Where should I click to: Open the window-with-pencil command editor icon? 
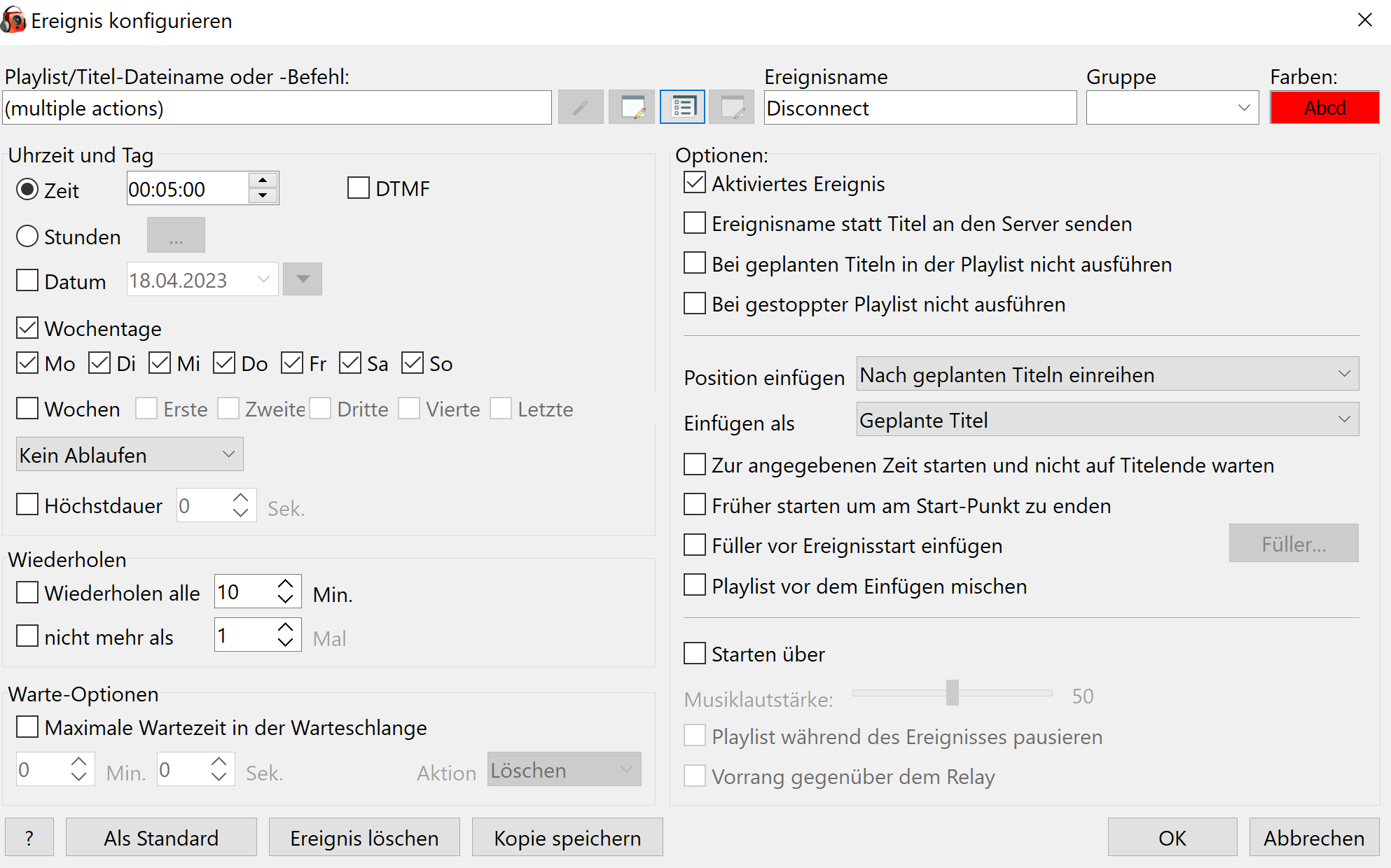[632, 108]
